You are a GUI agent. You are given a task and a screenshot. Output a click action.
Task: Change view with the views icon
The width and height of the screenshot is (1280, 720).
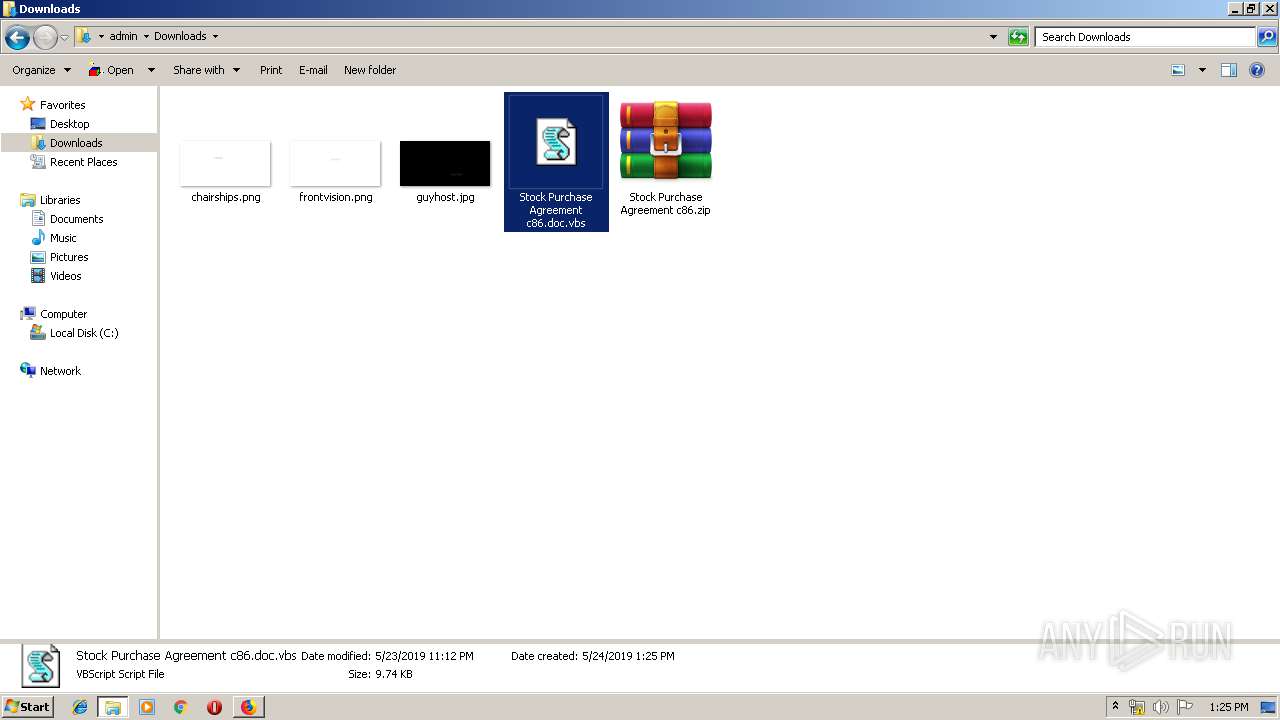[x=1178, y=70]
